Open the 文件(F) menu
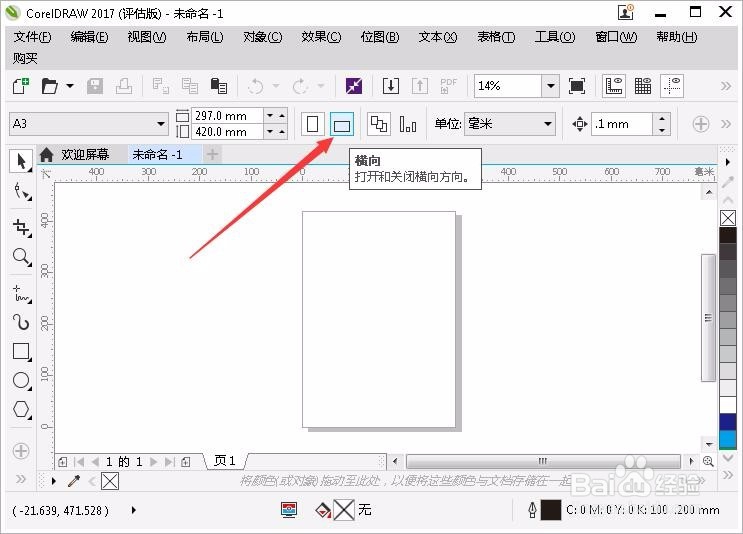This screenshot has height=534, width=743. 32,37
